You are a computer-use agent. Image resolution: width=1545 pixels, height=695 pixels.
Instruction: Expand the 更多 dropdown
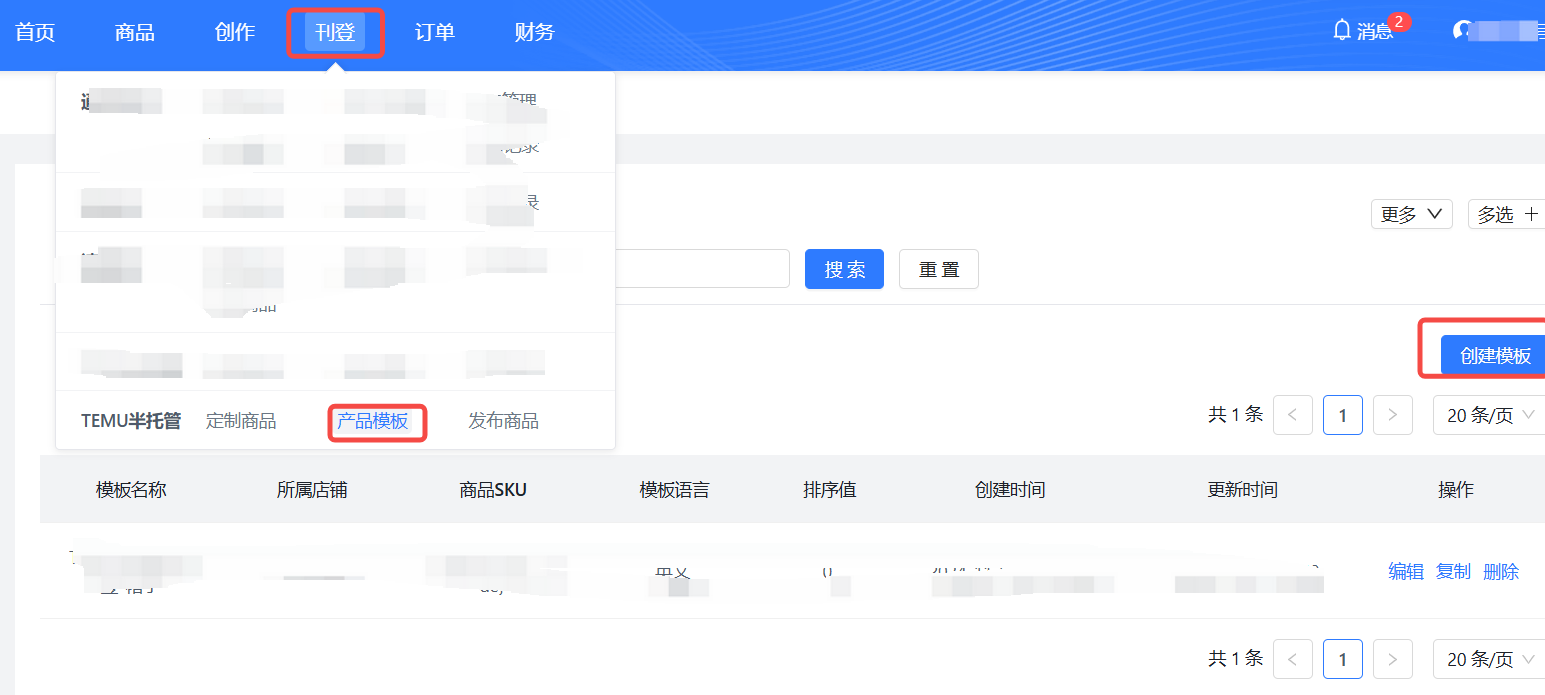click(x=1411, y=213)
